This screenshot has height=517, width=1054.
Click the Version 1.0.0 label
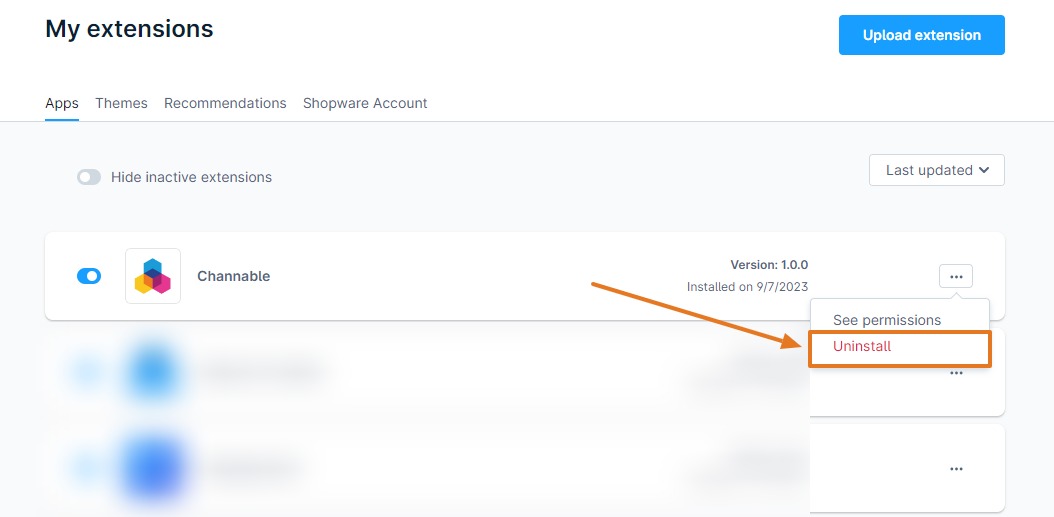coord(769,265)
